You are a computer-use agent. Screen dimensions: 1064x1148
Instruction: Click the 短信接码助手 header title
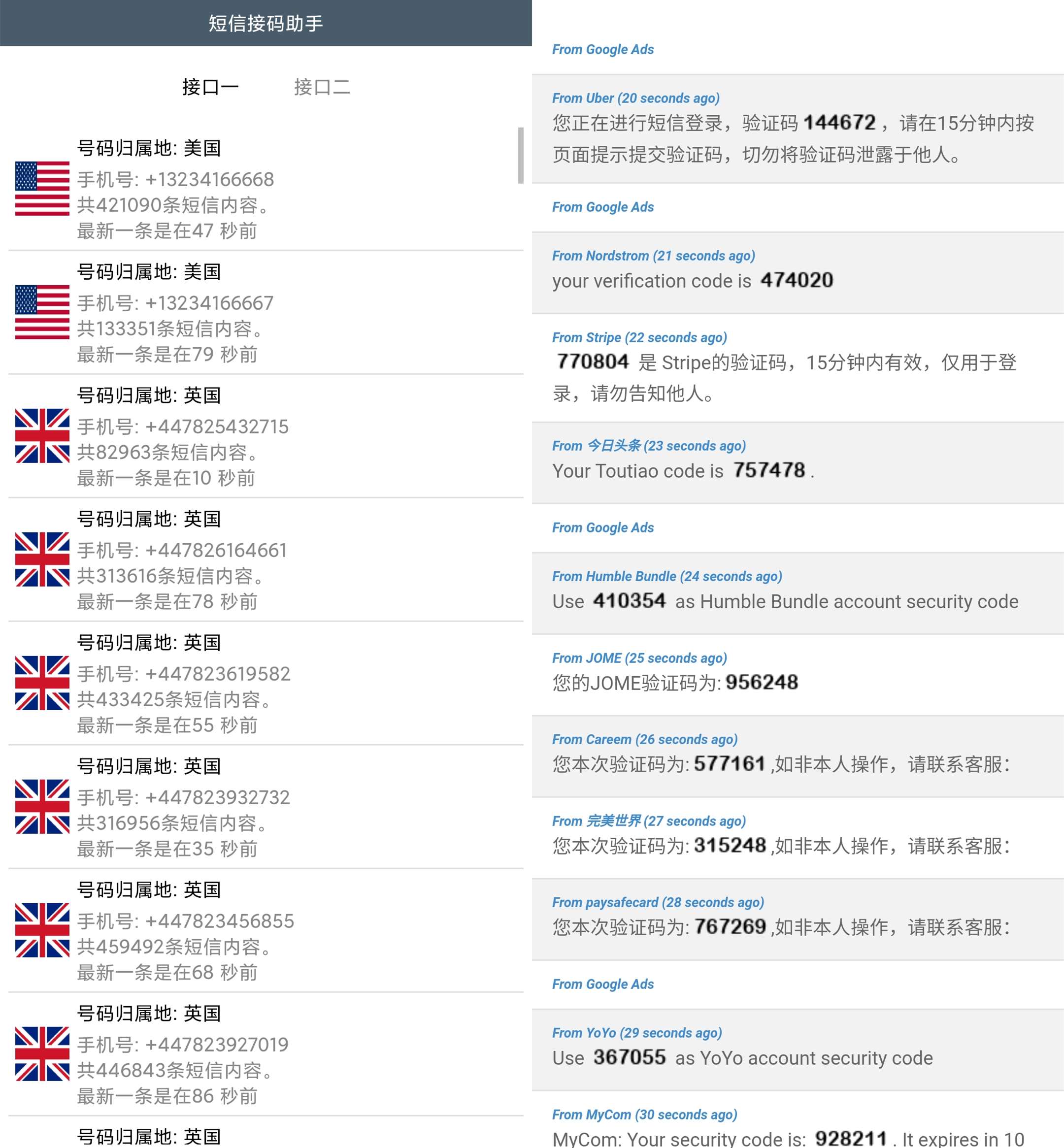point(266,23)
